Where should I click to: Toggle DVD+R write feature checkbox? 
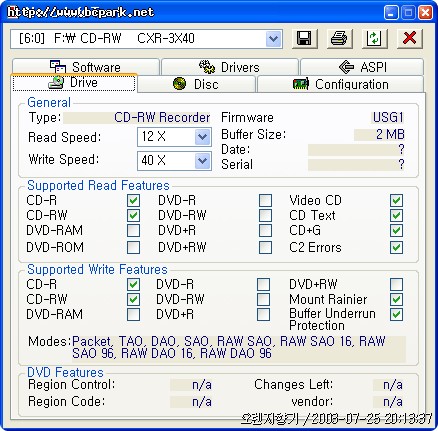tap(263, 315)
